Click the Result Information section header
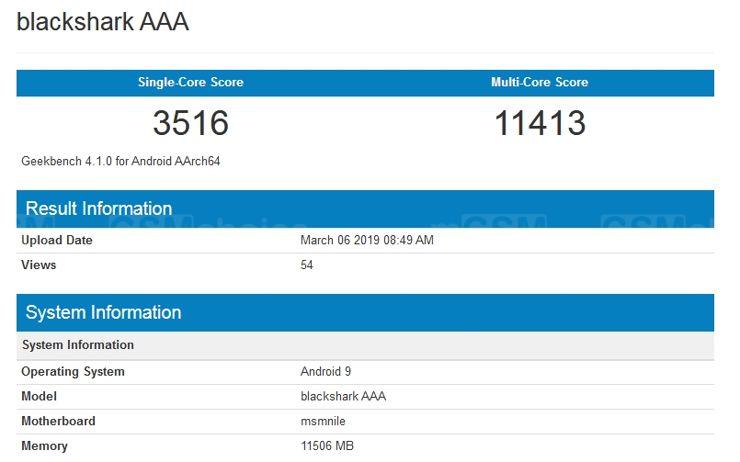Viewport: 740px width, 462px height. 365,209
